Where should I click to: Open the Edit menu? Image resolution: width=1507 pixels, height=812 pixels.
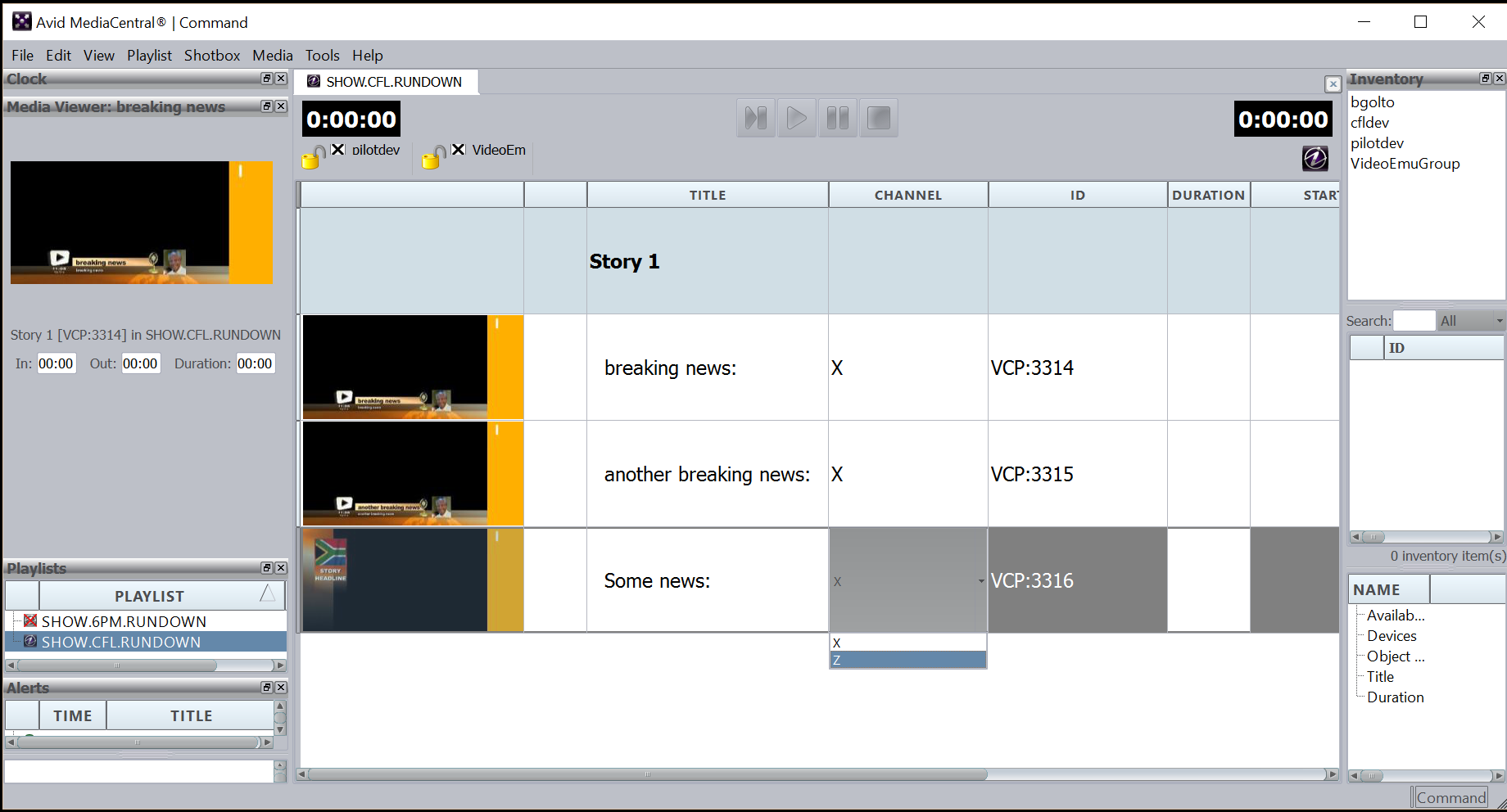click(x=58, y=55)
